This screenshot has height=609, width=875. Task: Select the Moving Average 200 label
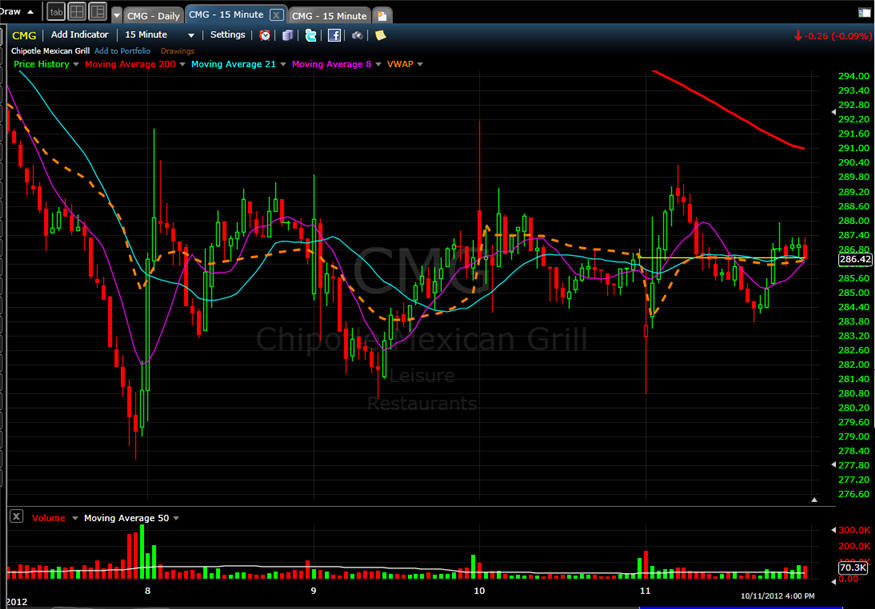[x=130, y=64]
